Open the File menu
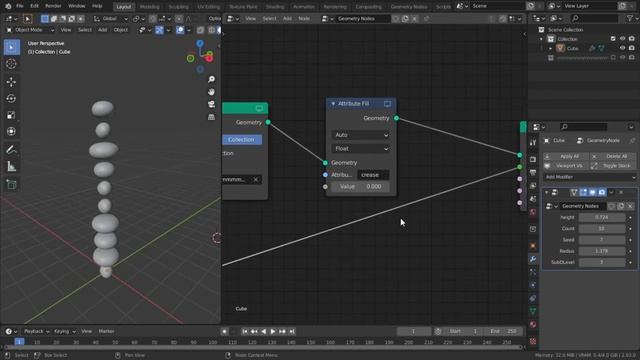Image resolution: width=640 pixels, height=360 pixels. (x=19, y=6)
